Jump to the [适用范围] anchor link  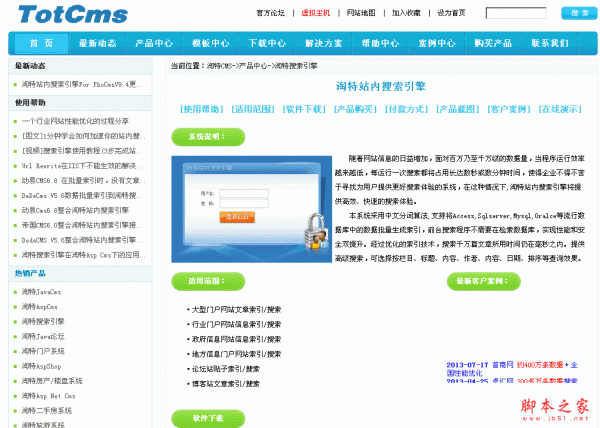pyautogui.click(x=253, y=109)
